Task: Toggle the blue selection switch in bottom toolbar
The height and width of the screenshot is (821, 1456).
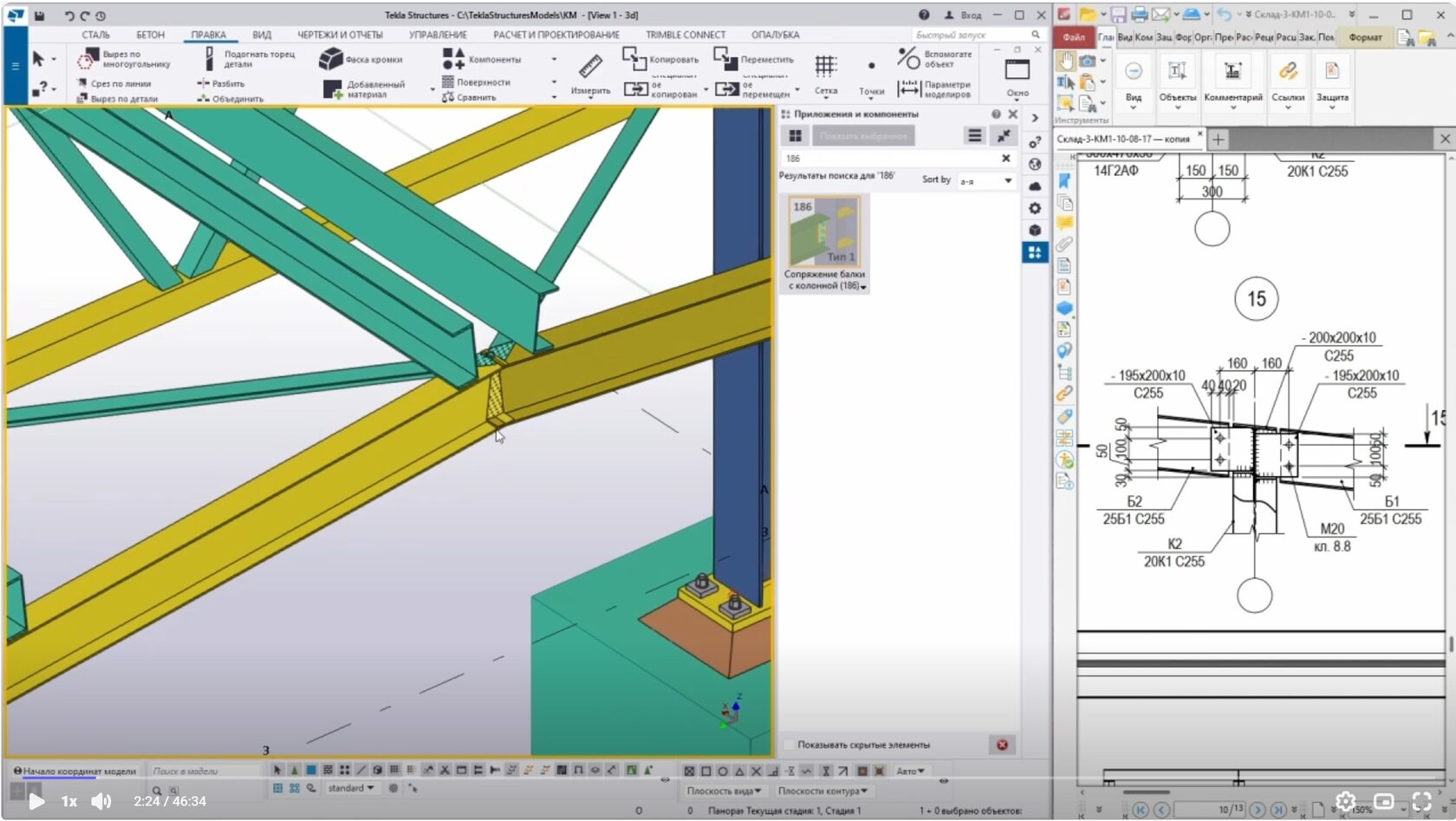Action: coord(311,770)
